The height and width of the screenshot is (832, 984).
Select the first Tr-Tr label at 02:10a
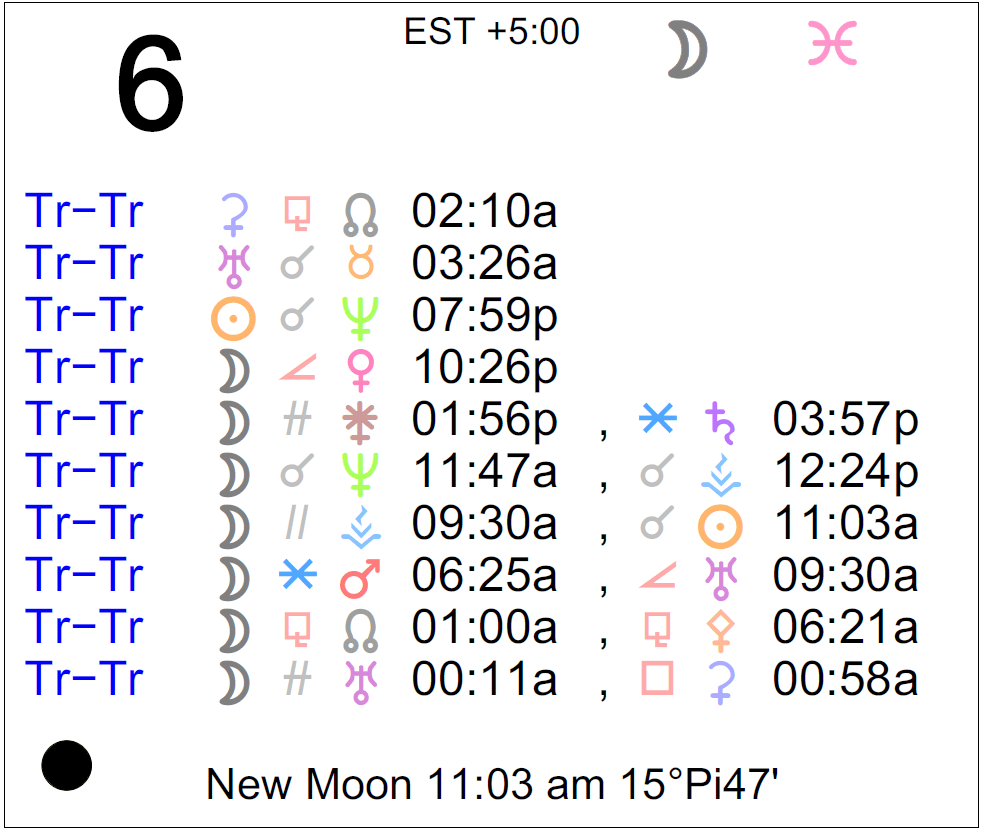pos(85,213)
